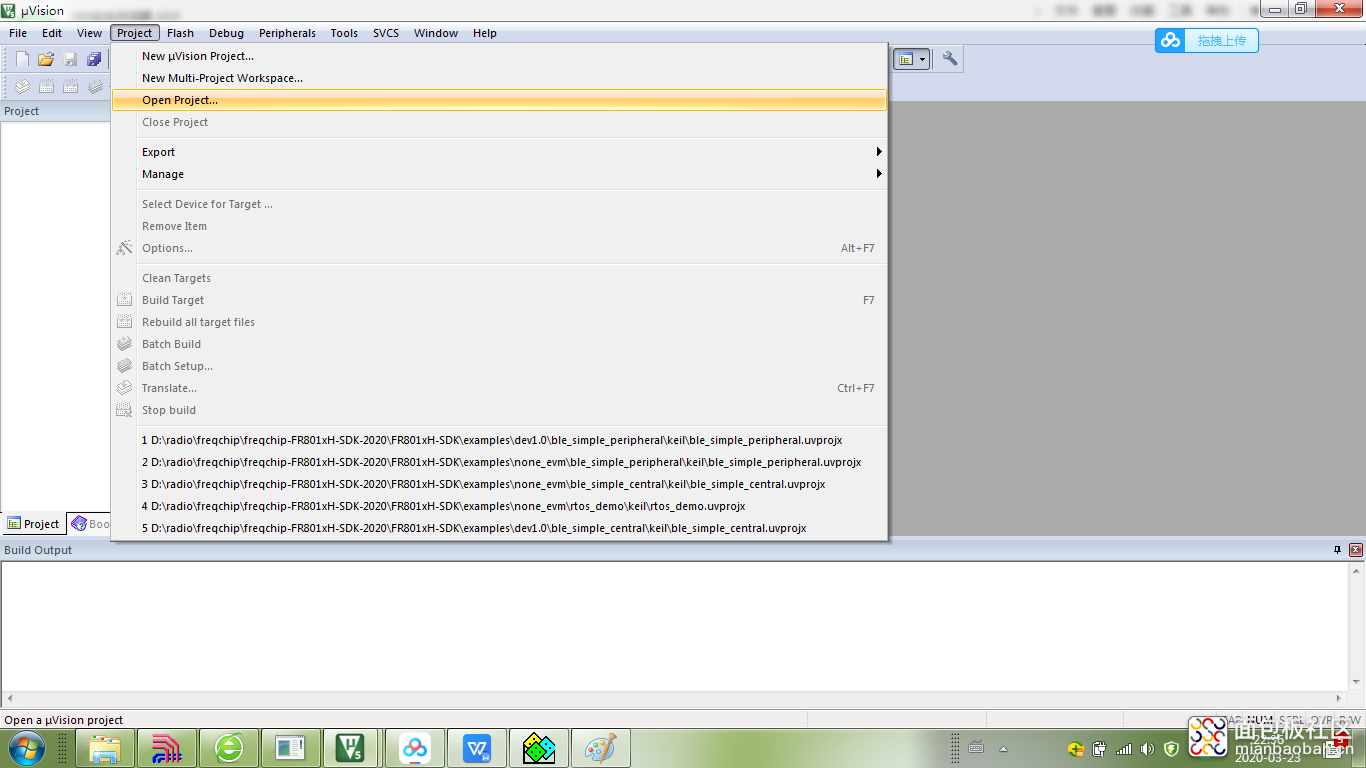Click Build Output scrollbar up arrow
This screenshot has height=768, width=1366.
(1356, 570)
